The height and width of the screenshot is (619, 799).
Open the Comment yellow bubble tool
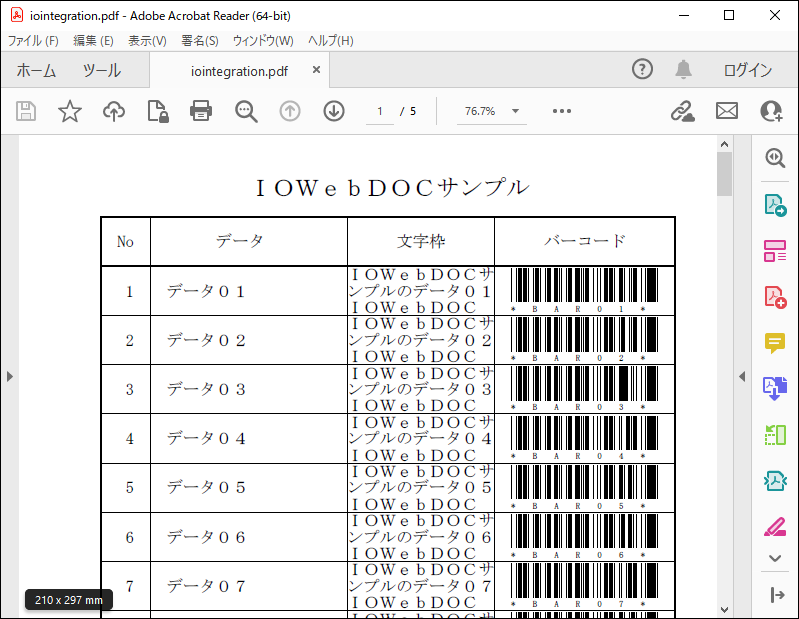775,343
